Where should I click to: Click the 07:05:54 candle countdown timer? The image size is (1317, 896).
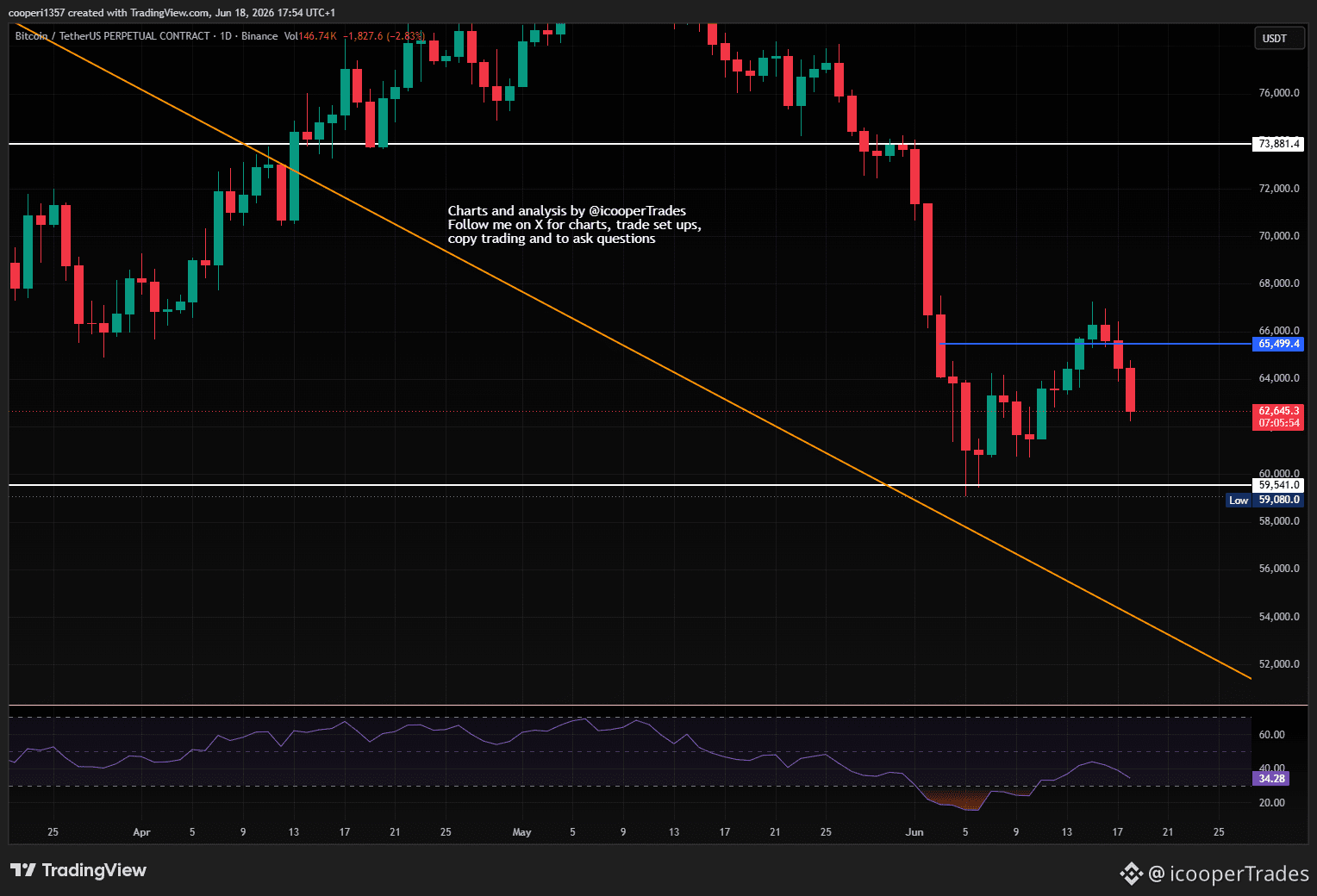[x=1277, y=423]
